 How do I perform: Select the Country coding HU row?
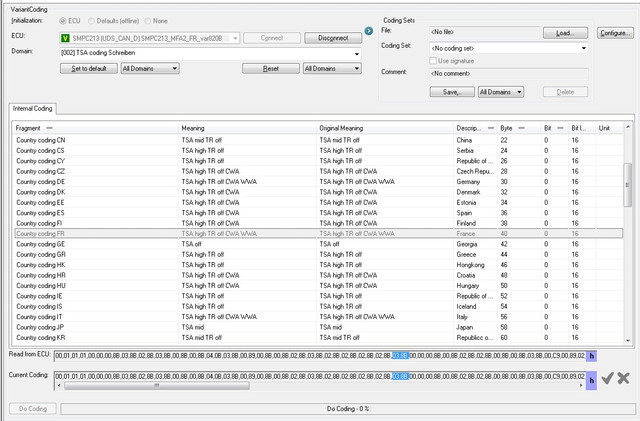click(318, 286)
